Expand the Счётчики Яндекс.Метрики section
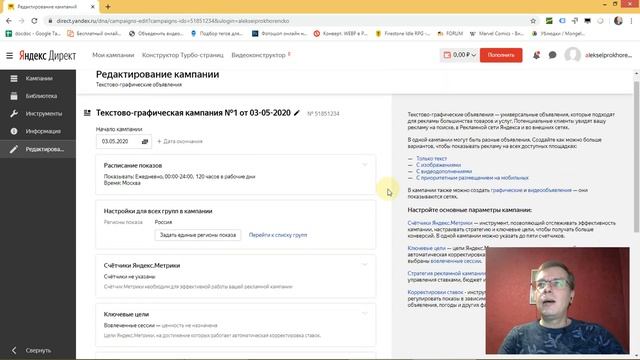Screen dimensions: 640x360 click(x=364, y=265)
